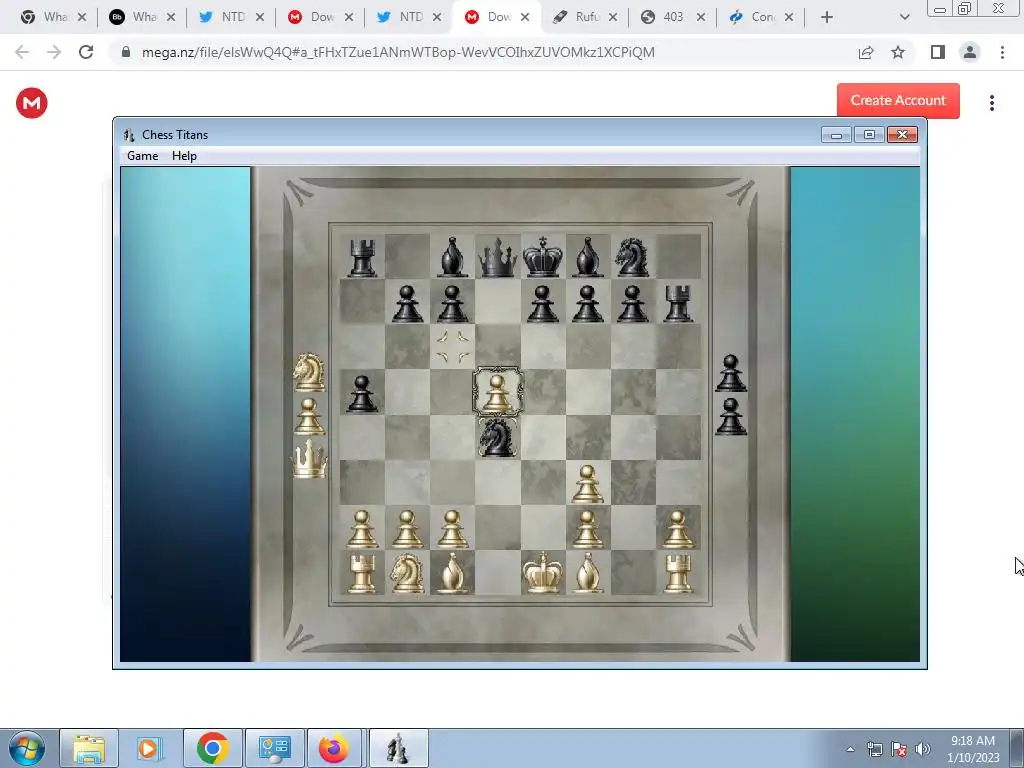The width and height of the screenshot is (1024, 768).
Task: Open Windows Explorer from taskbar
Action: (89, 748)
